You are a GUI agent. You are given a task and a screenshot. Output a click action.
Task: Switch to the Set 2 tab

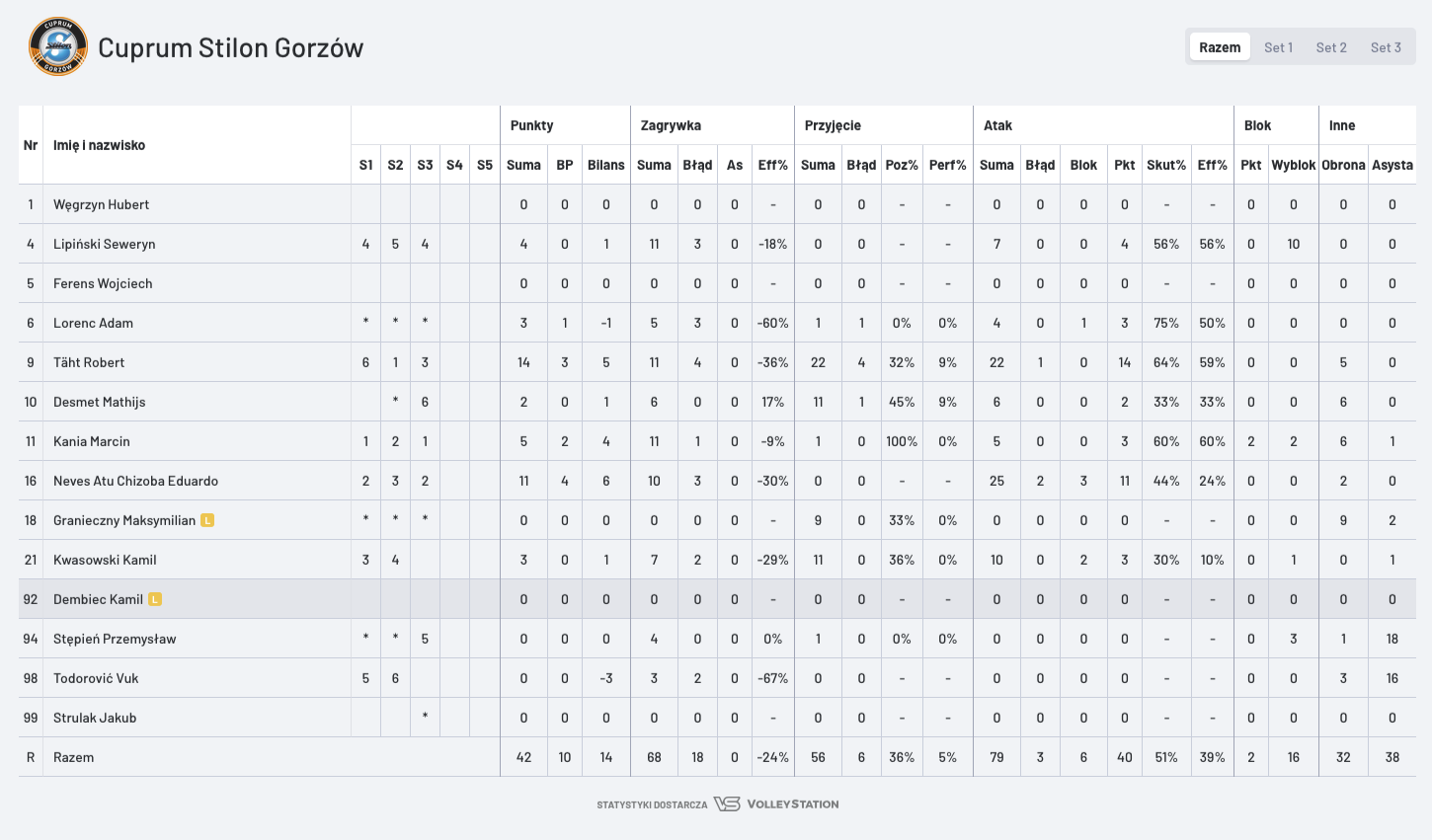(1331, 47)
